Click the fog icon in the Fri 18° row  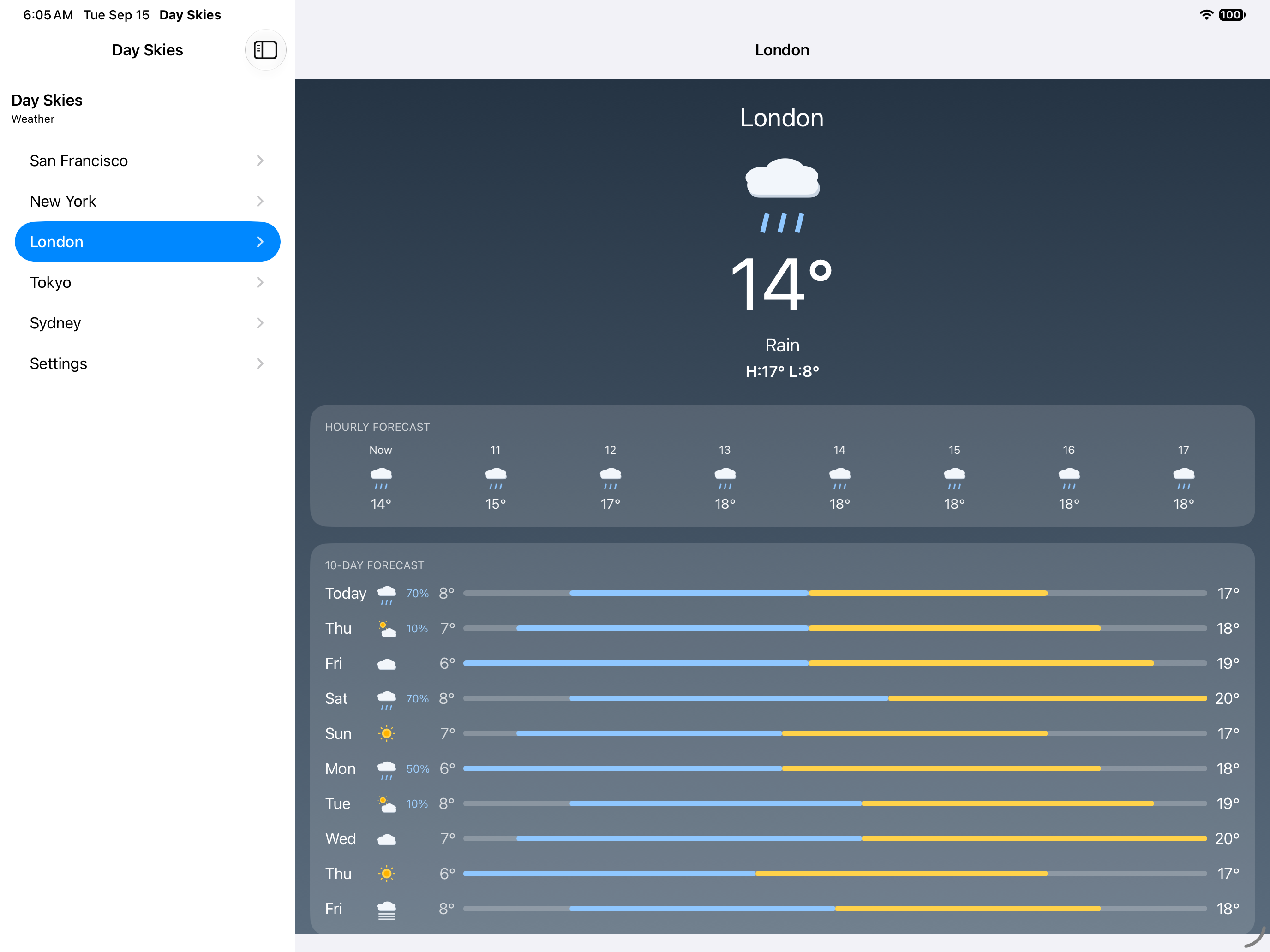386,910
